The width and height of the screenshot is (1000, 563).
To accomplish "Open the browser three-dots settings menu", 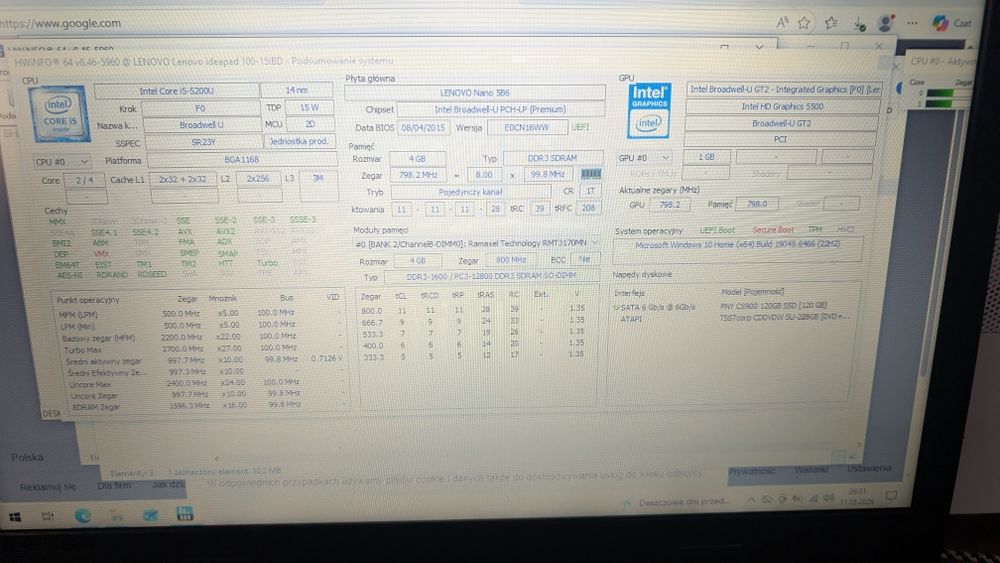I will click(x=913, y=23).
